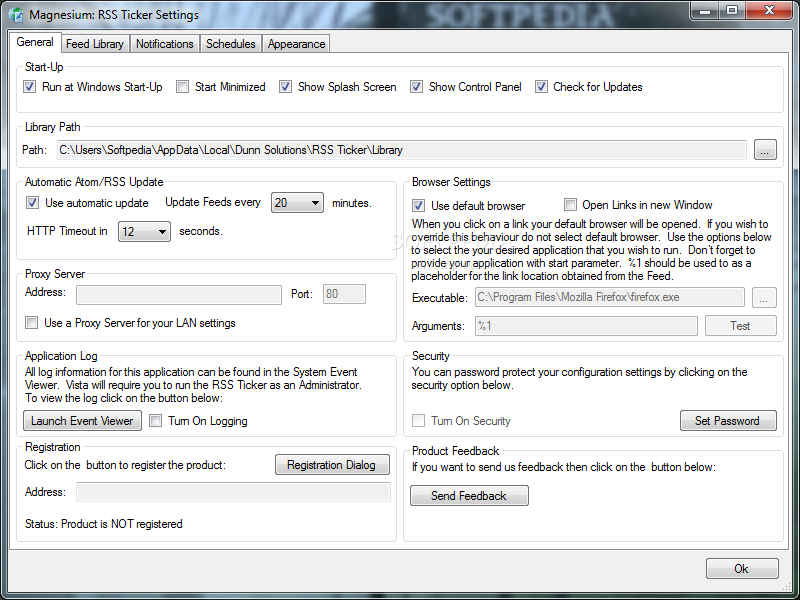Maximize the RSS Ticker Settings window
The width and height of the screenshot is (800, 600).
tap(732, 11)
